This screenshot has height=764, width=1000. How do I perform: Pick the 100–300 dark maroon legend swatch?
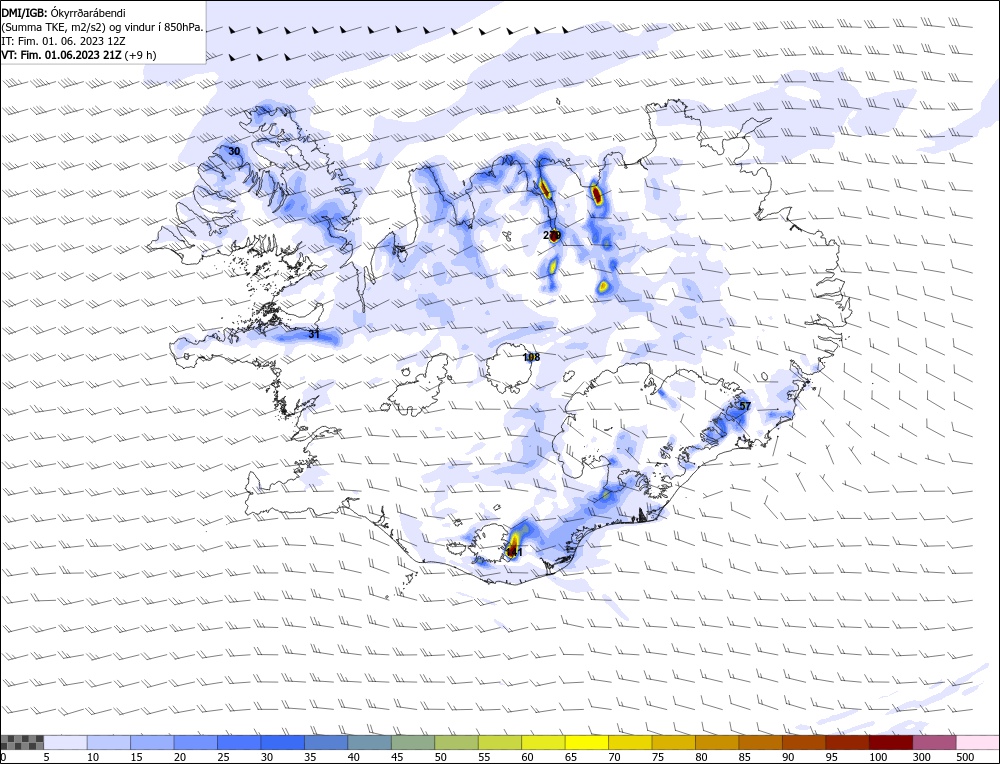pos(890,742)
